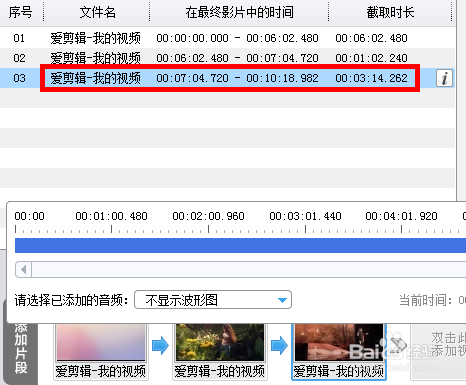Viewport: 466px width, 385px height.
Task: Click time range 00:00:00.000 - 00:06:02.480
Action: pyautogui.click(x=237, y=38)
